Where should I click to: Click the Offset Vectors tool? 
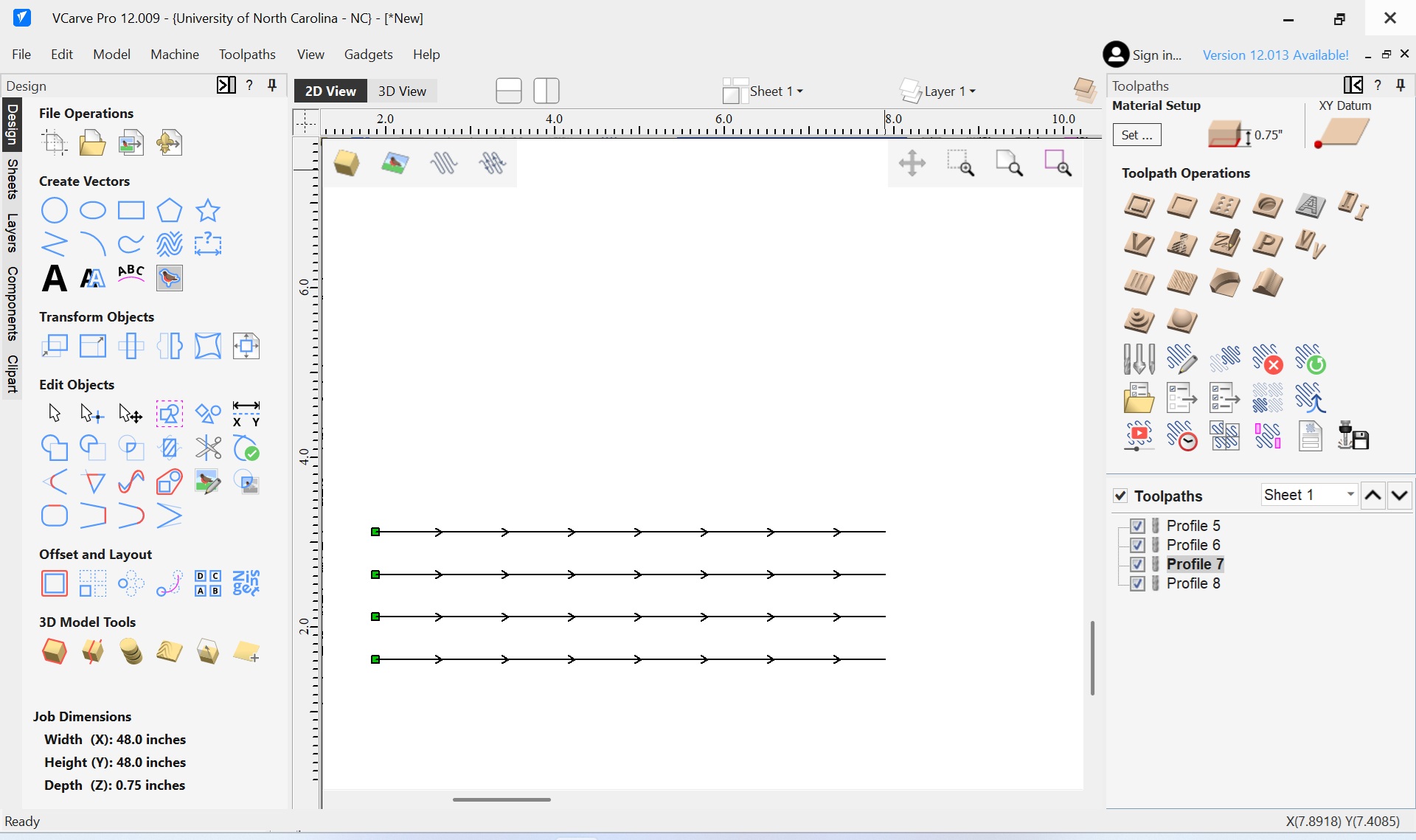click(x=55, y=583)
